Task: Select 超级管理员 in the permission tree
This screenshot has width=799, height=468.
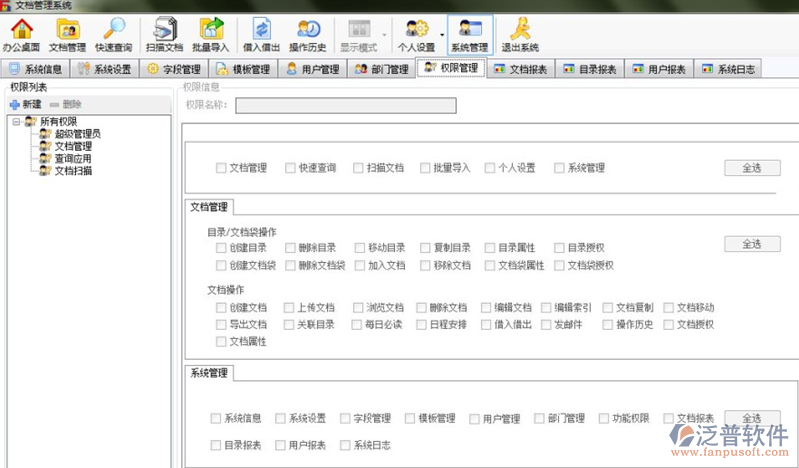Action: 77,134
